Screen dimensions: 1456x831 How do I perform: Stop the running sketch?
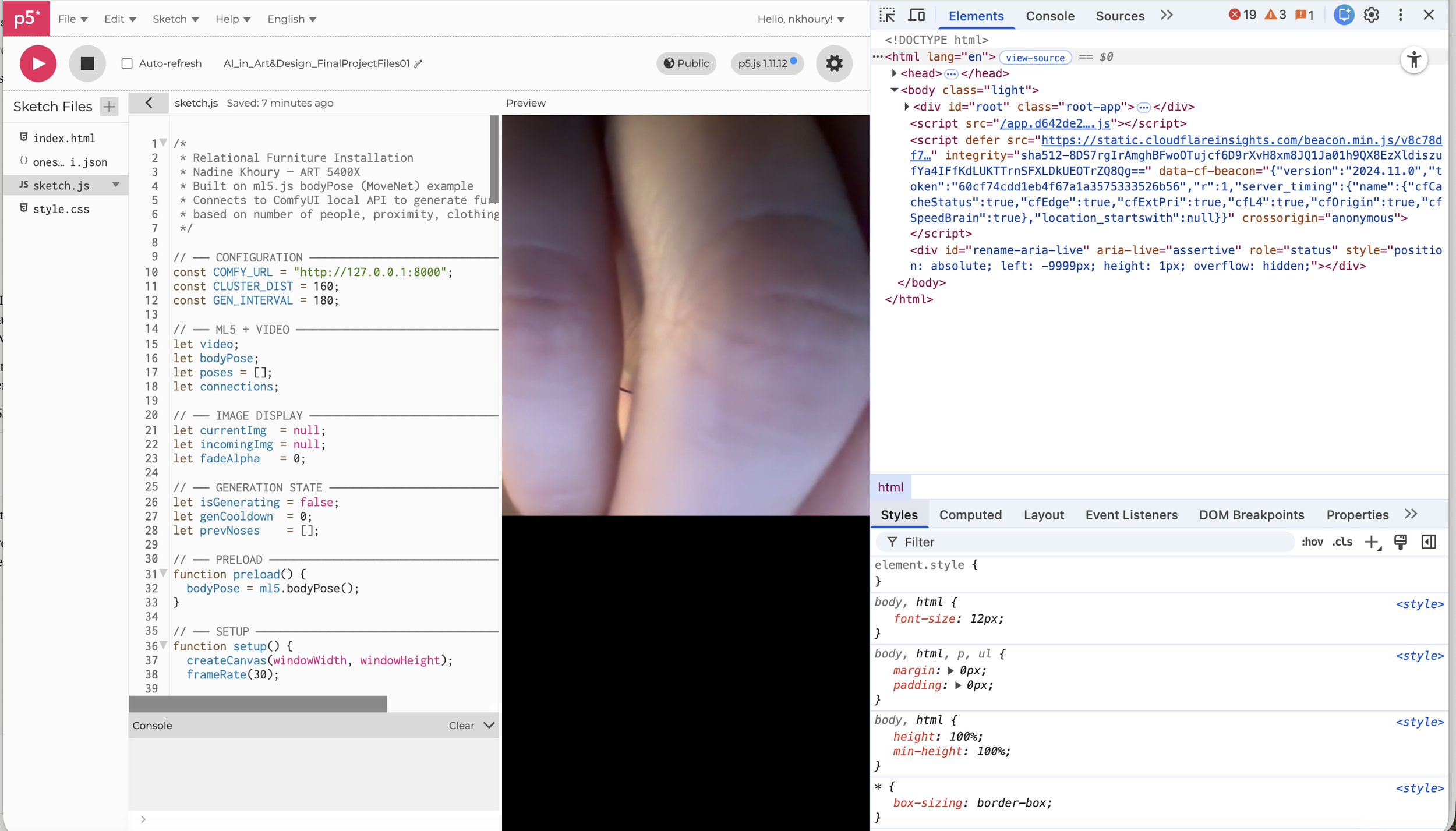point(87,63)
